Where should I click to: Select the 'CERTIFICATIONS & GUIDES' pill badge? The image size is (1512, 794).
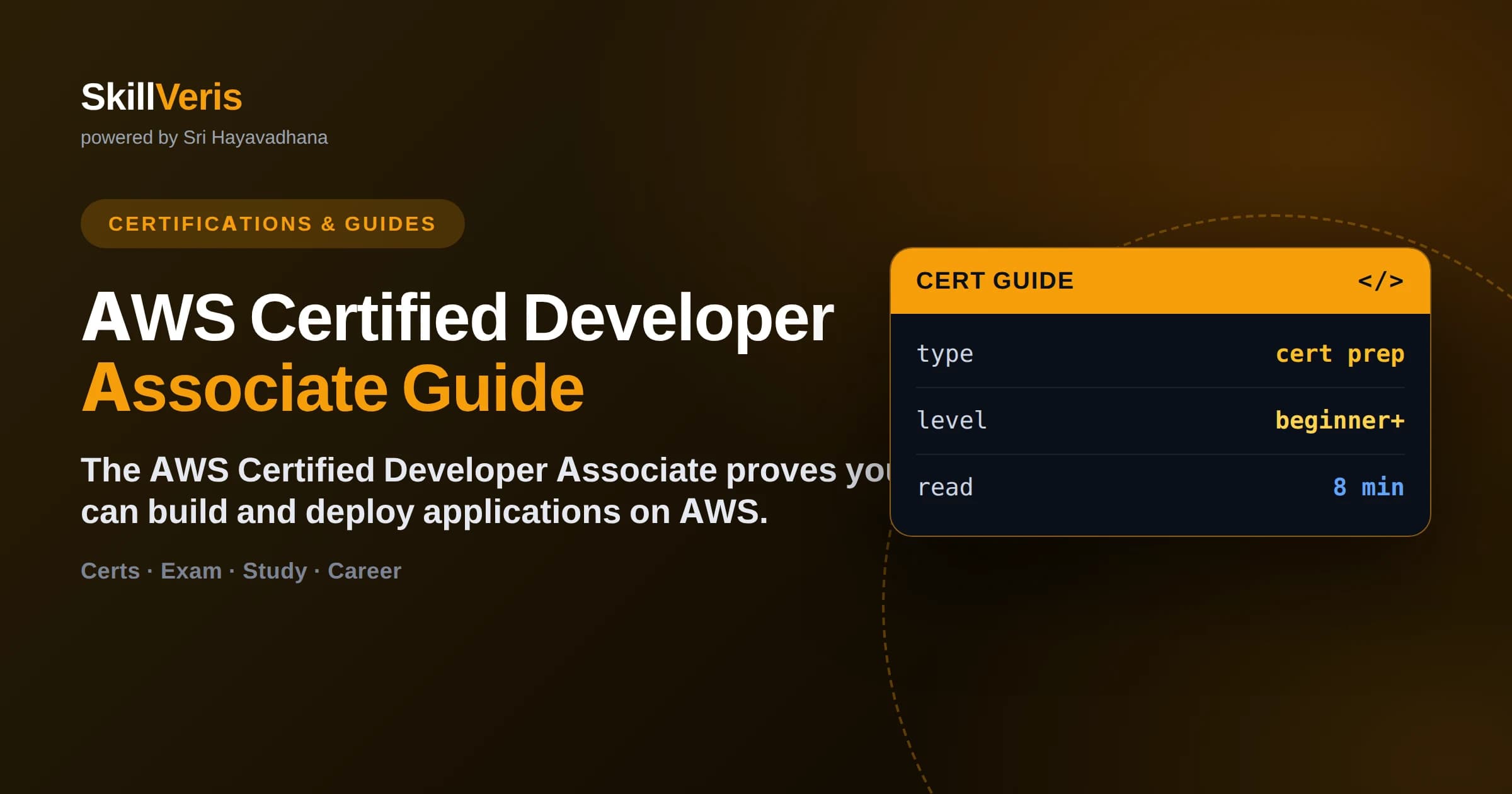tap(272, 224)
